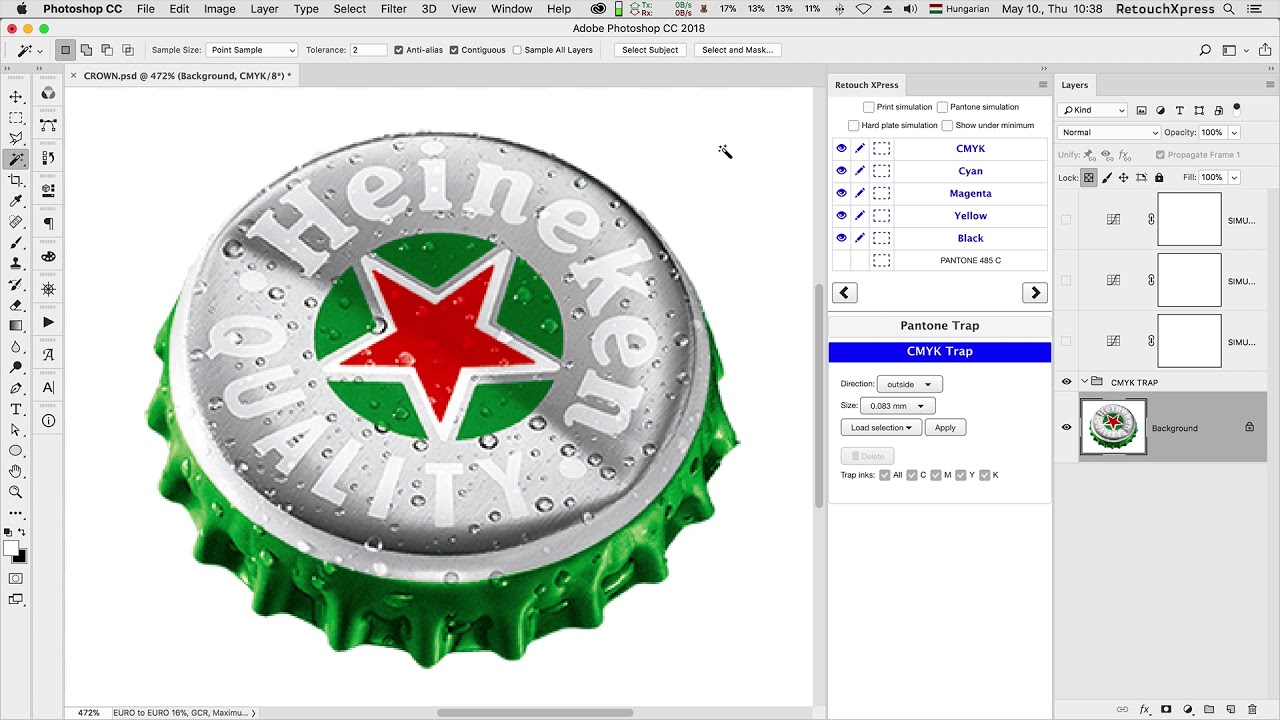Image resolution: width=1280 pixels, height=720 pixels.
Task: Open the Image menu
Action: point(219,9)
